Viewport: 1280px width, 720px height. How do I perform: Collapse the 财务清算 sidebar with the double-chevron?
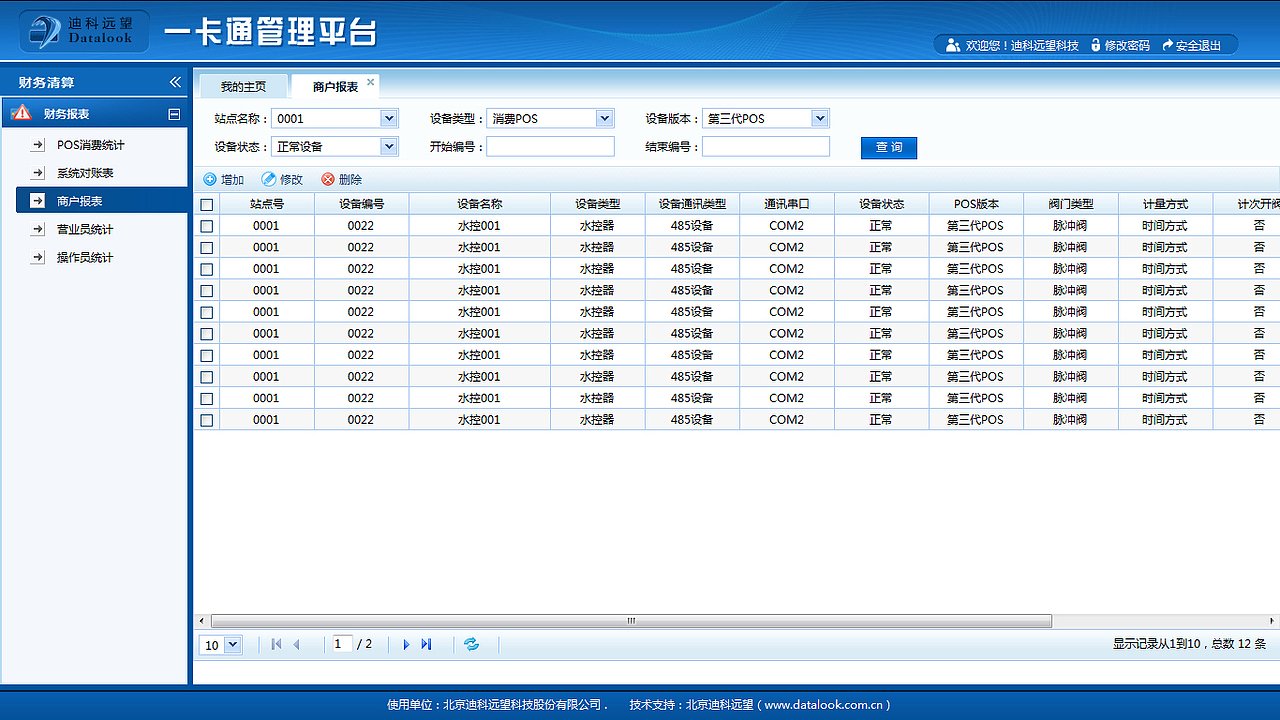[175, 82]
